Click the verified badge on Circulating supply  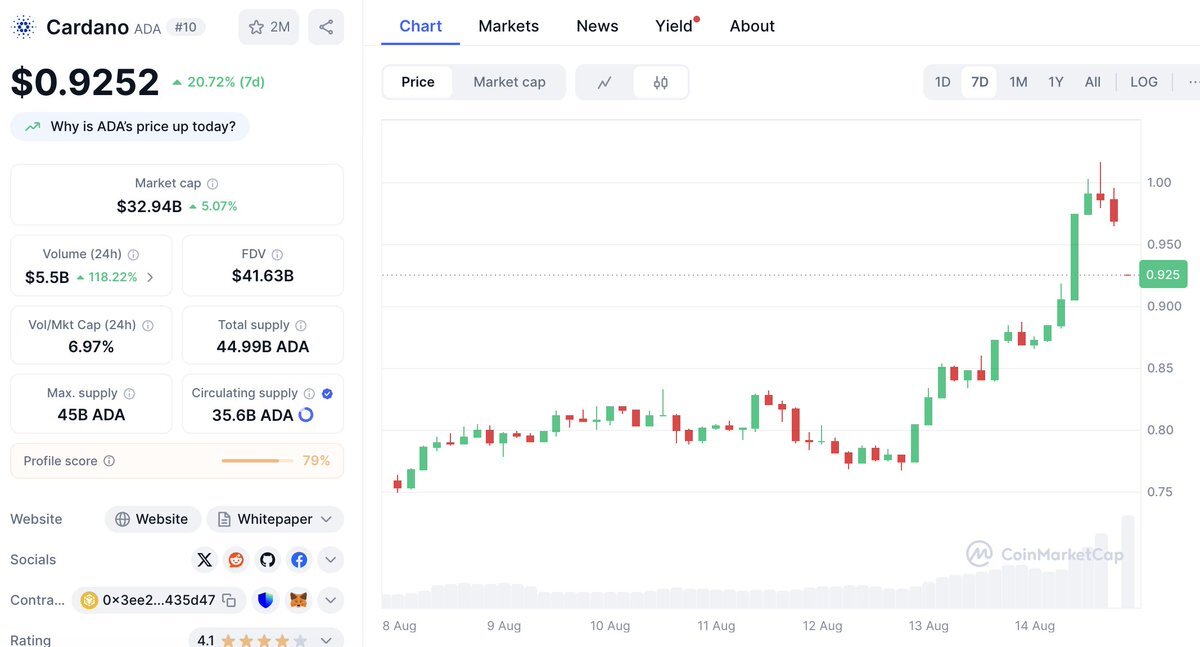click(327, 394)
